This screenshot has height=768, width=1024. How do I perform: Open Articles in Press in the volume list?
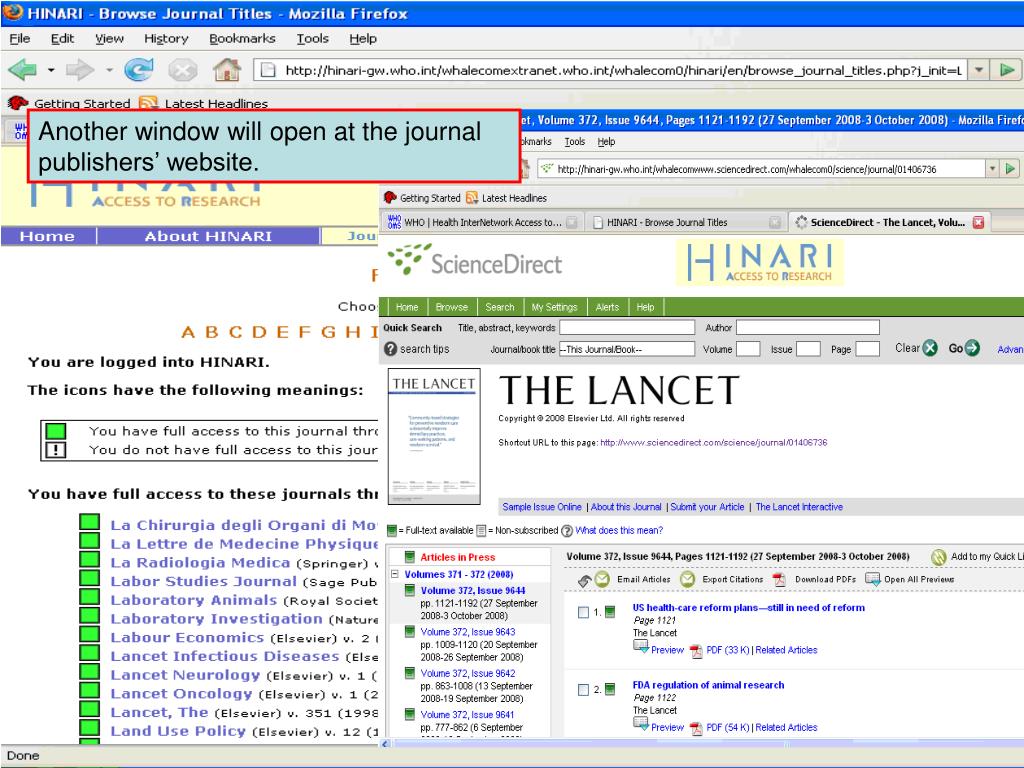457,557
